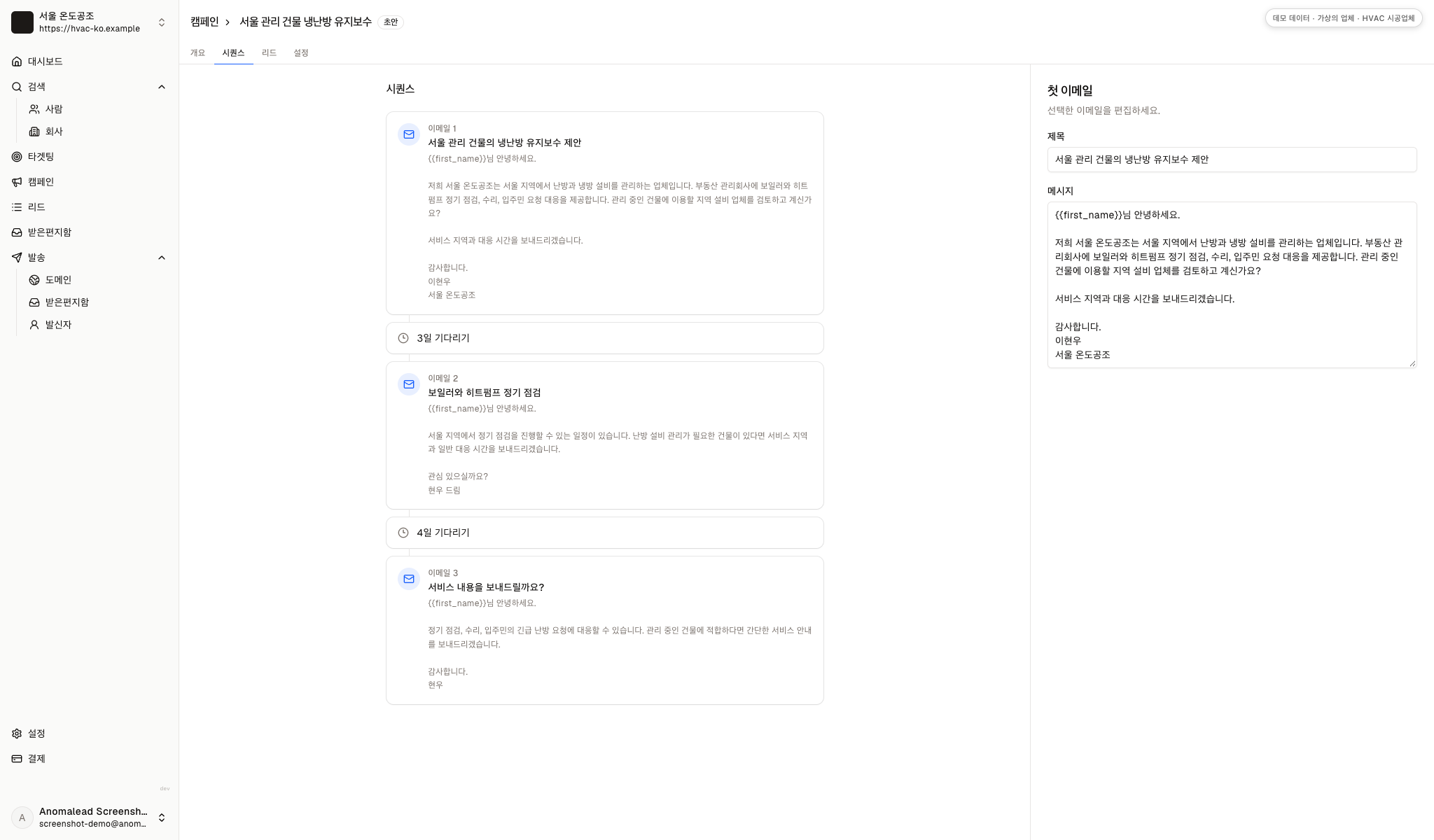Click the top-level 받은편지함 inbox icon
1434x840 pixels.
(x=17, y=232)
